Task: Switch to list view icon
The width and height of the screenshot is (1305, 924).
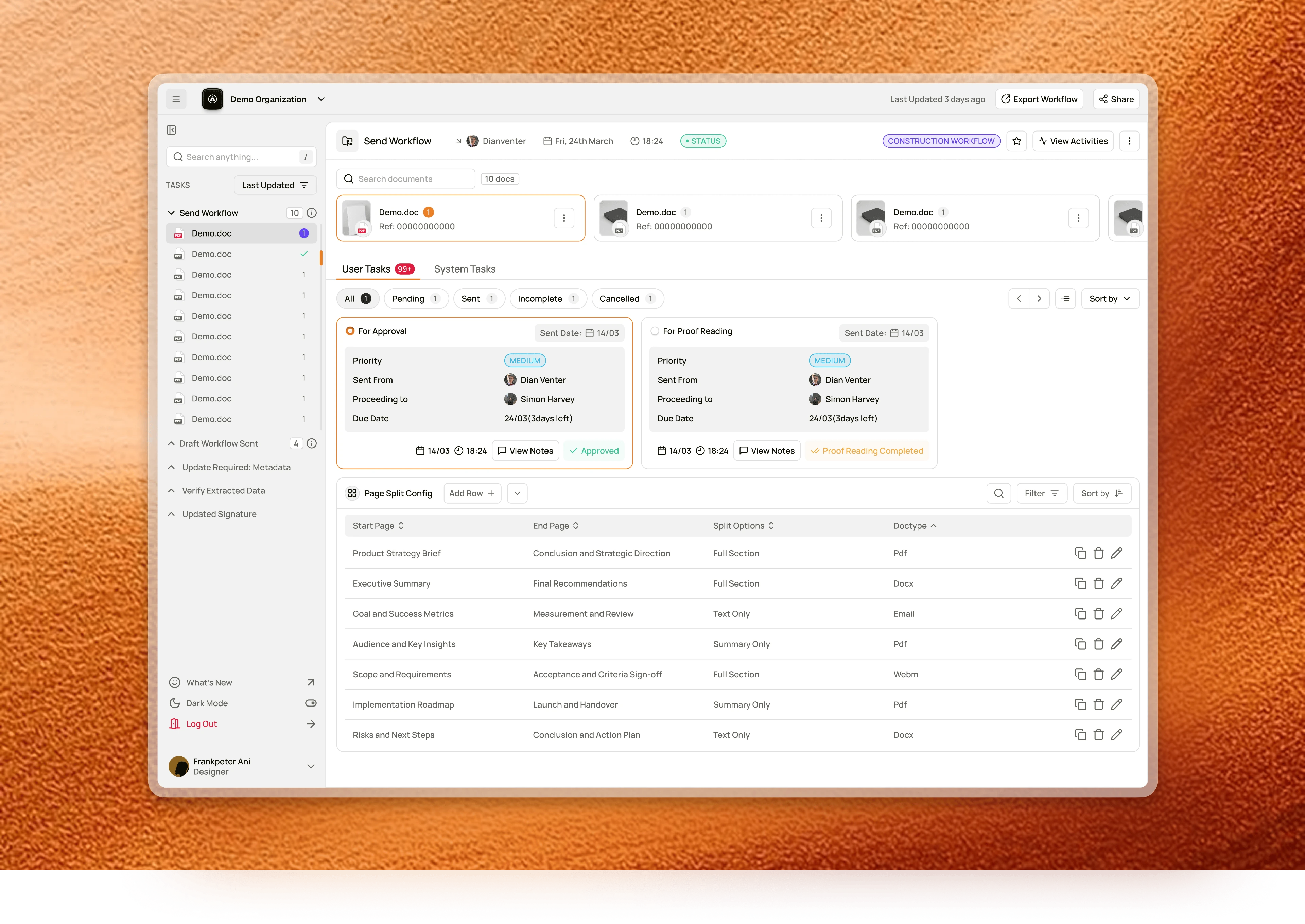Action: tap(1065, 299)
